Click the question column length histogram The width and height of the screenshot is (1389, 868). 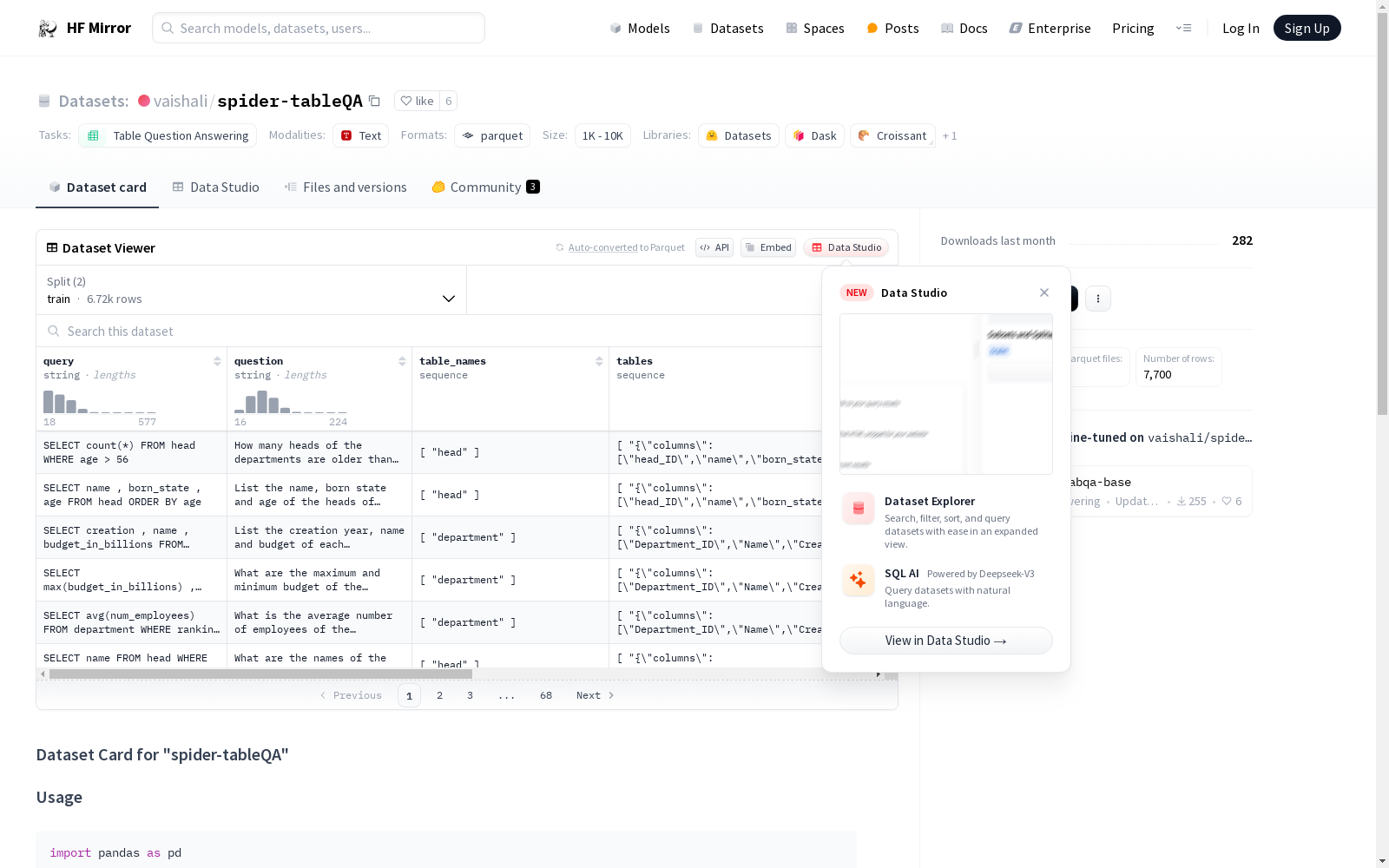(x=291, y=402)
